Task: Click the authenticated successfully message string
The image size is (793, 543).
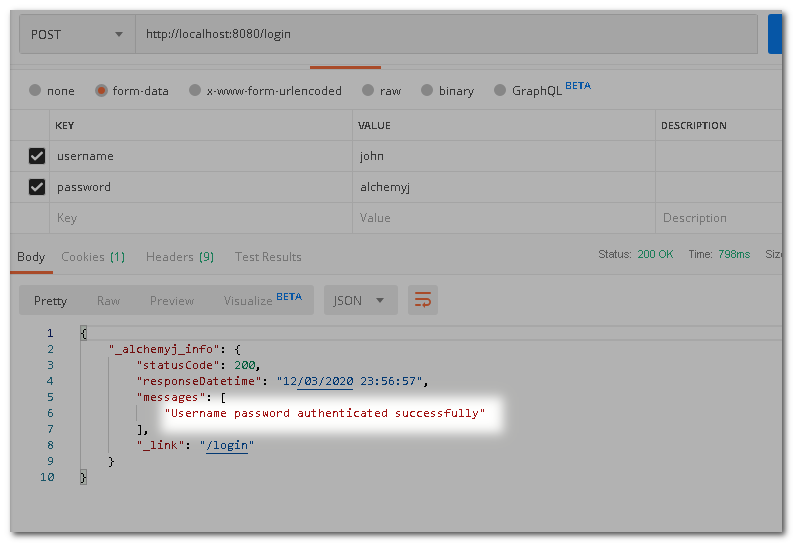Action: pos(325,413)
